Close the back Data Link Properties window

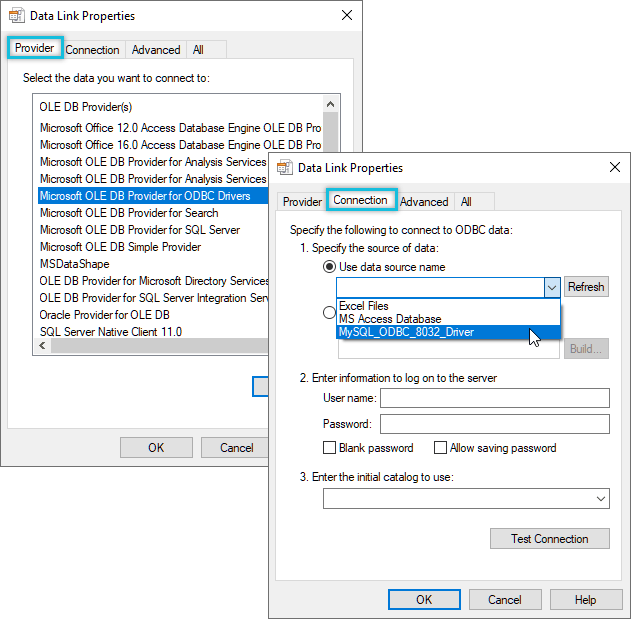coord(346,15)
